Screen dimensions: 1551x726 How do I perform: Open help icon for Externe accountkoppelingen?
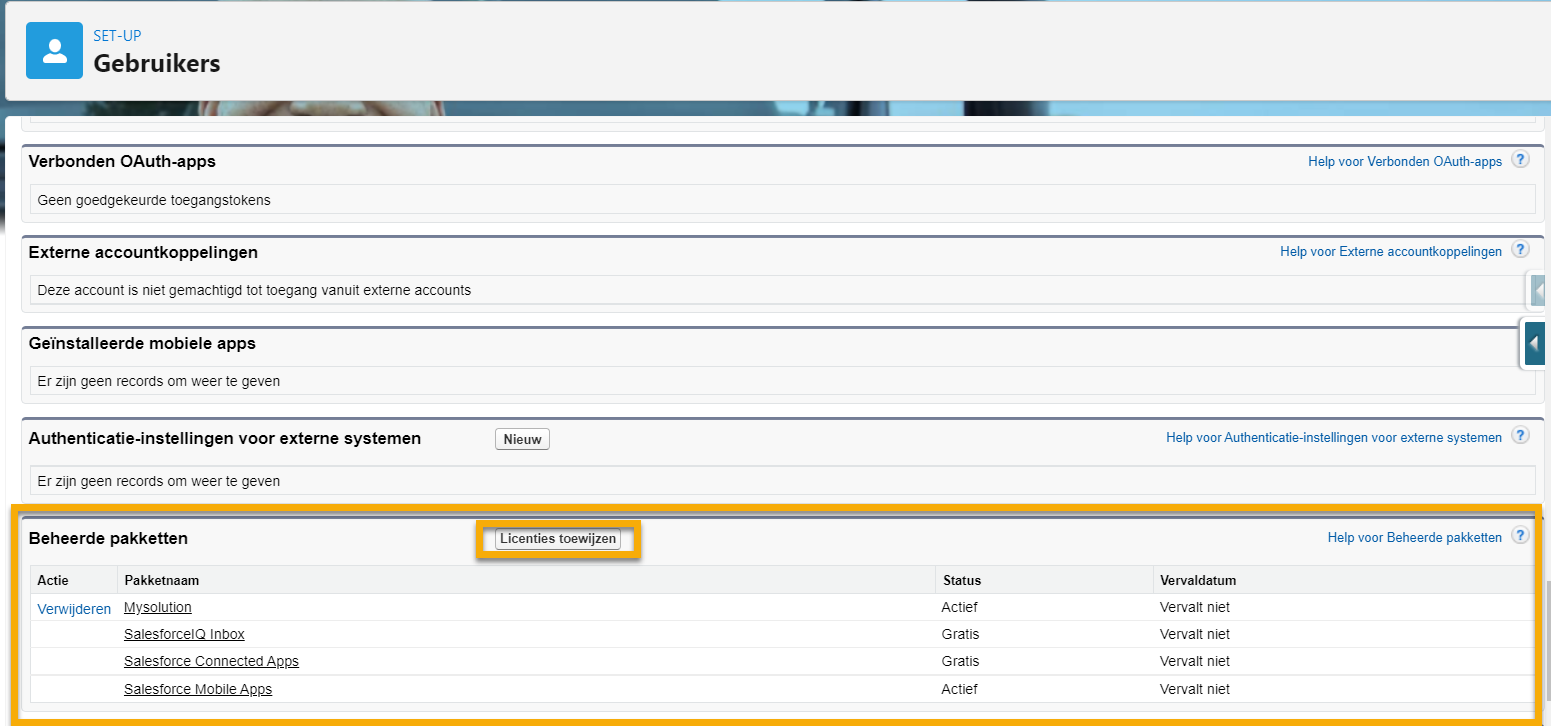tap(1520, 250)
